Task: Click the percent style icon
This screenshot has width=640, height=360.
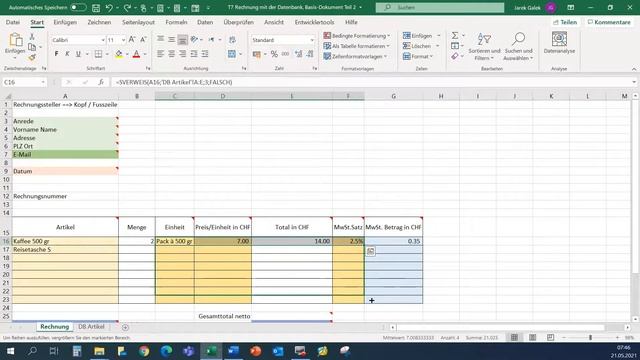Action: [x=274, y=54]
